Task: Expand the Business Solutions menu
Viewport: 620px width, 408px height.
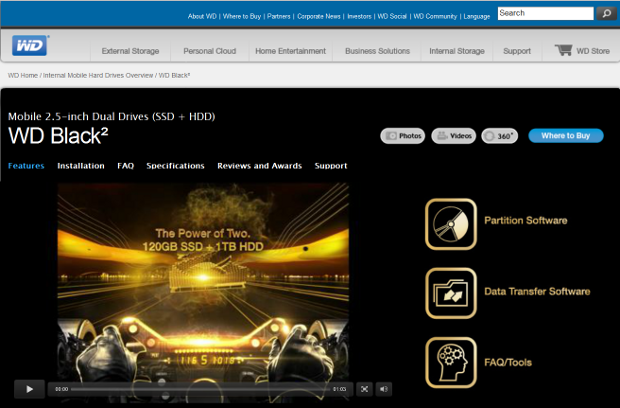Action: point(377,51)
